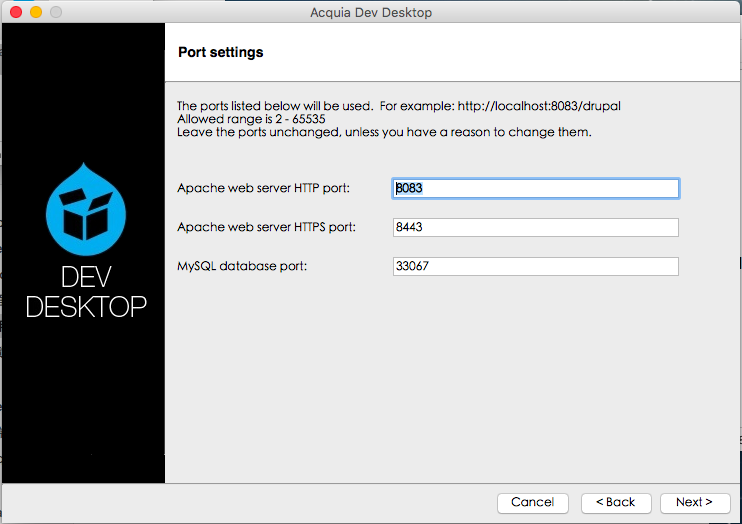Click the "MySQL database port:" label

click(242, 266)
